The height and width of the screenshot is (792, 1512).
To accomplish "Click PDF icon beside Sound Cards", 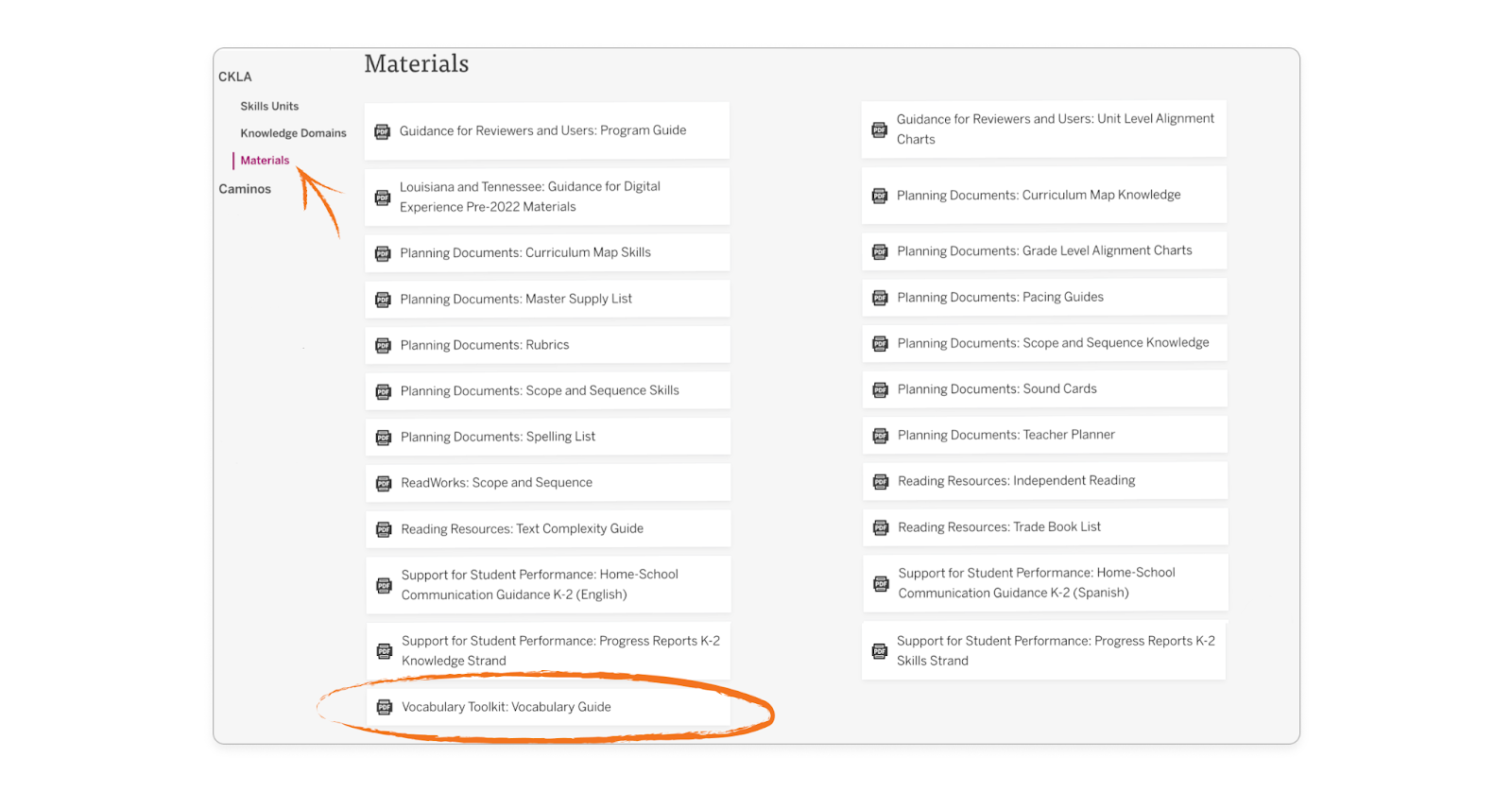I will coord(880,389).
